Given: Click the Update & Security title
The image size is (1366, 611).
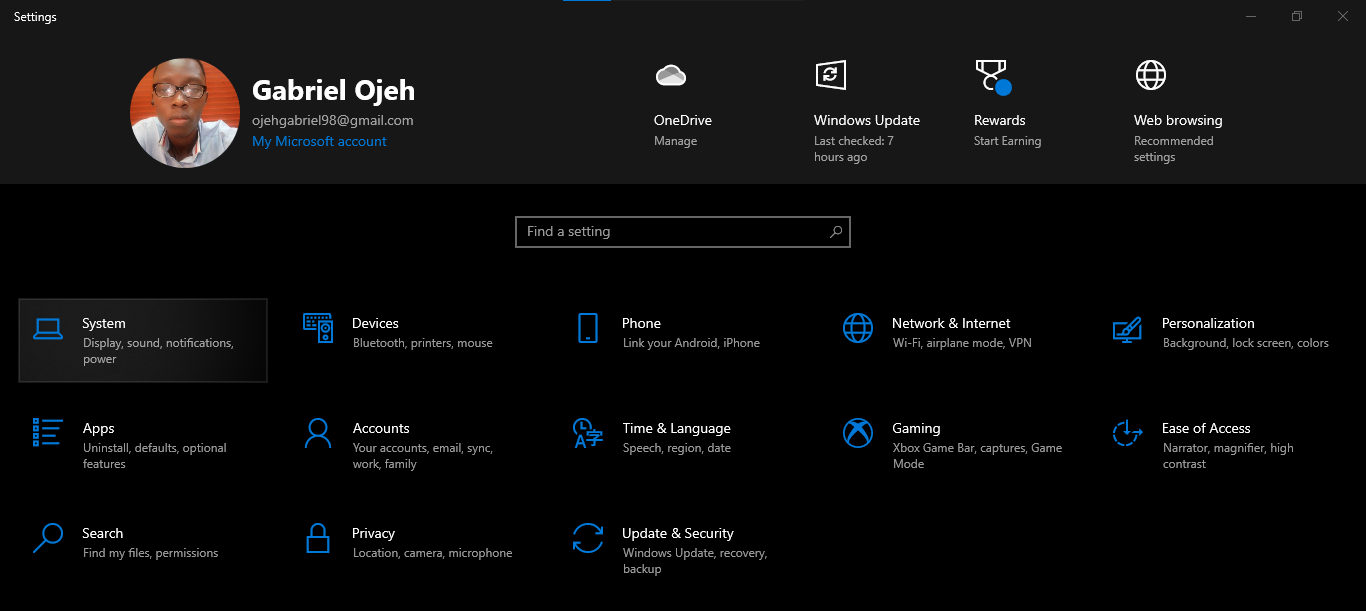Looking at the screenshot, I should (678, 534).
